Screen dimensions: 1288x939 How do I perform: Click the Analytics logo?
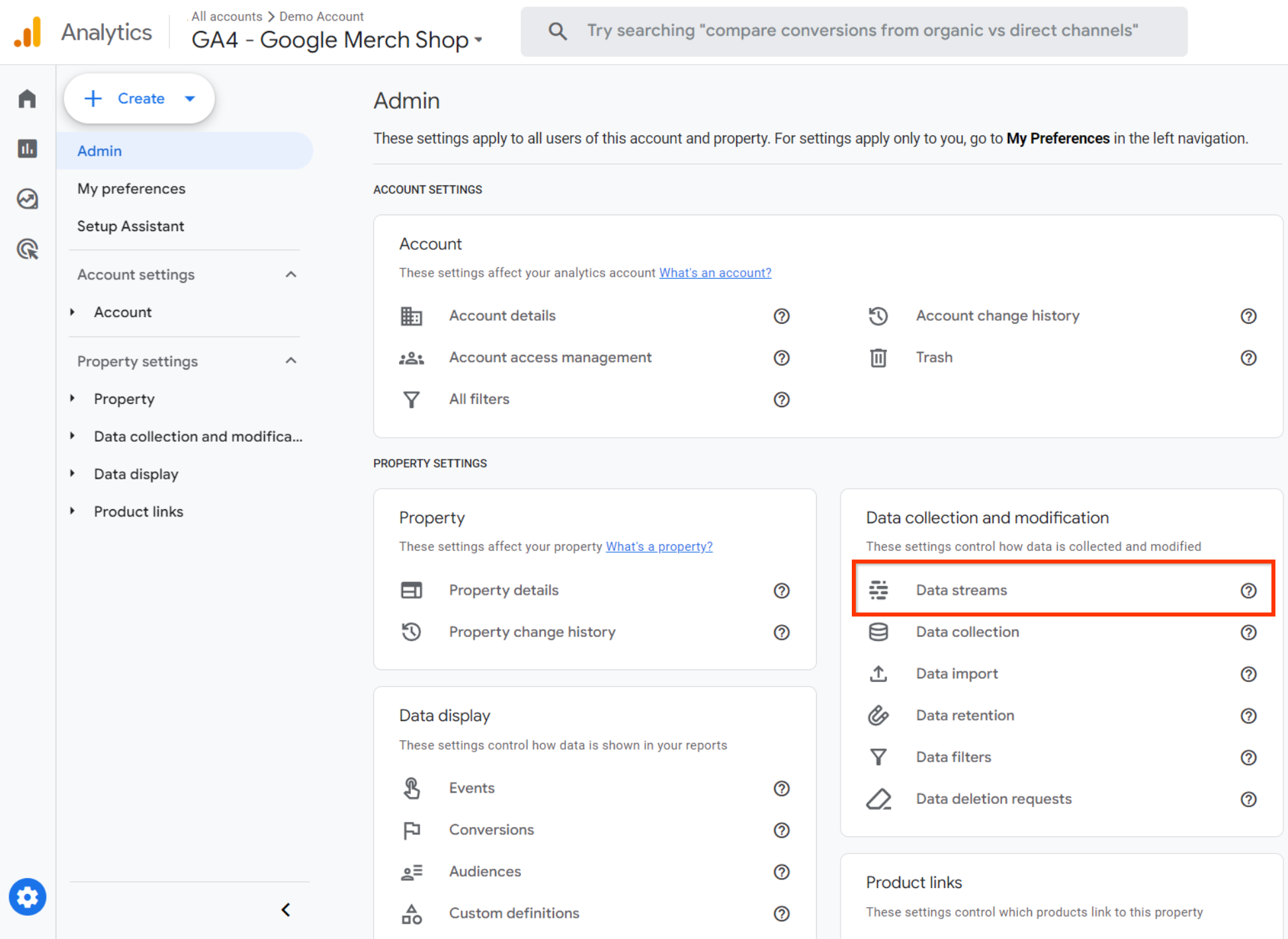[x=28, y=32]
